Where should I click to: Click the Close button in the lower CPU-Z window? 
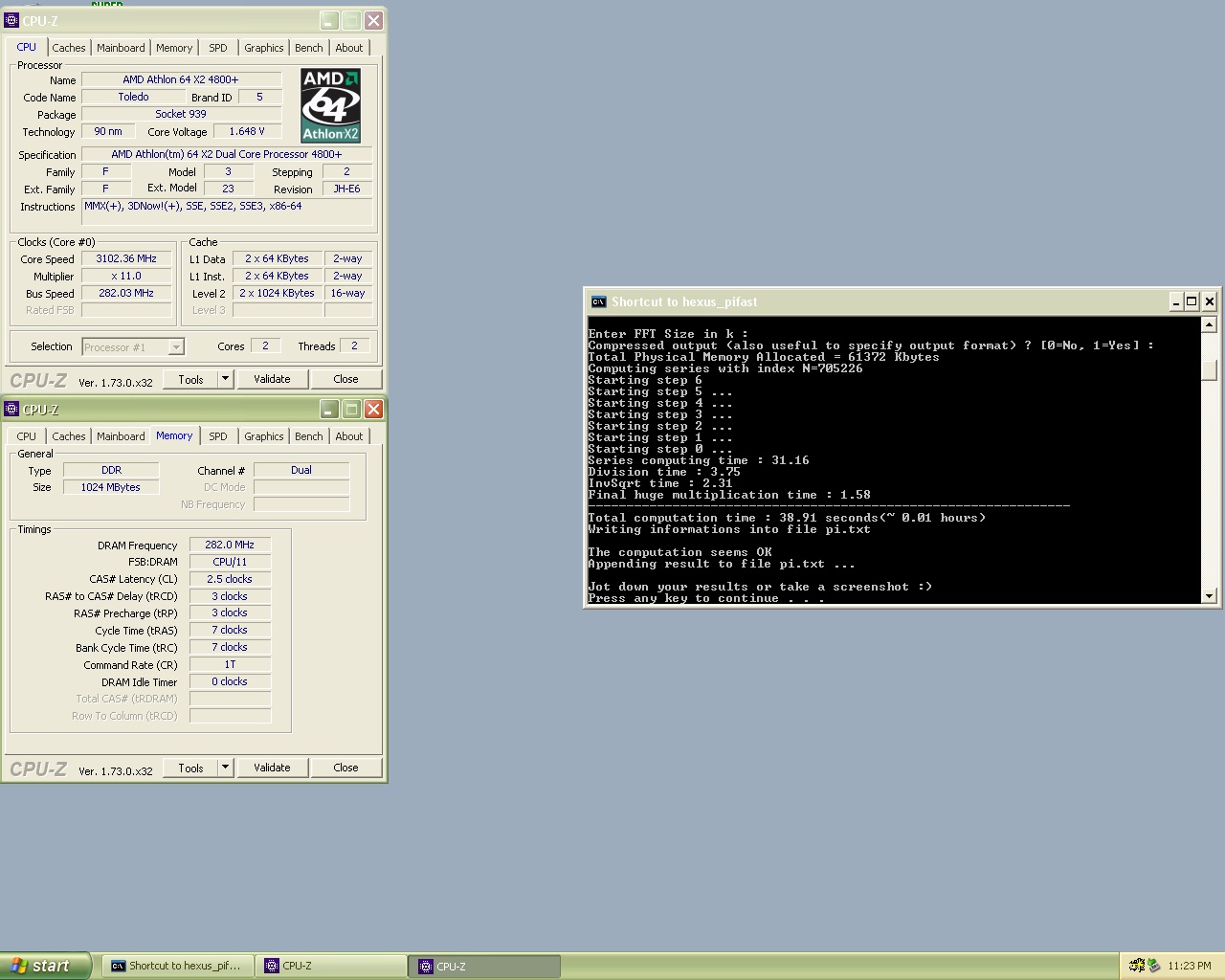345,768
